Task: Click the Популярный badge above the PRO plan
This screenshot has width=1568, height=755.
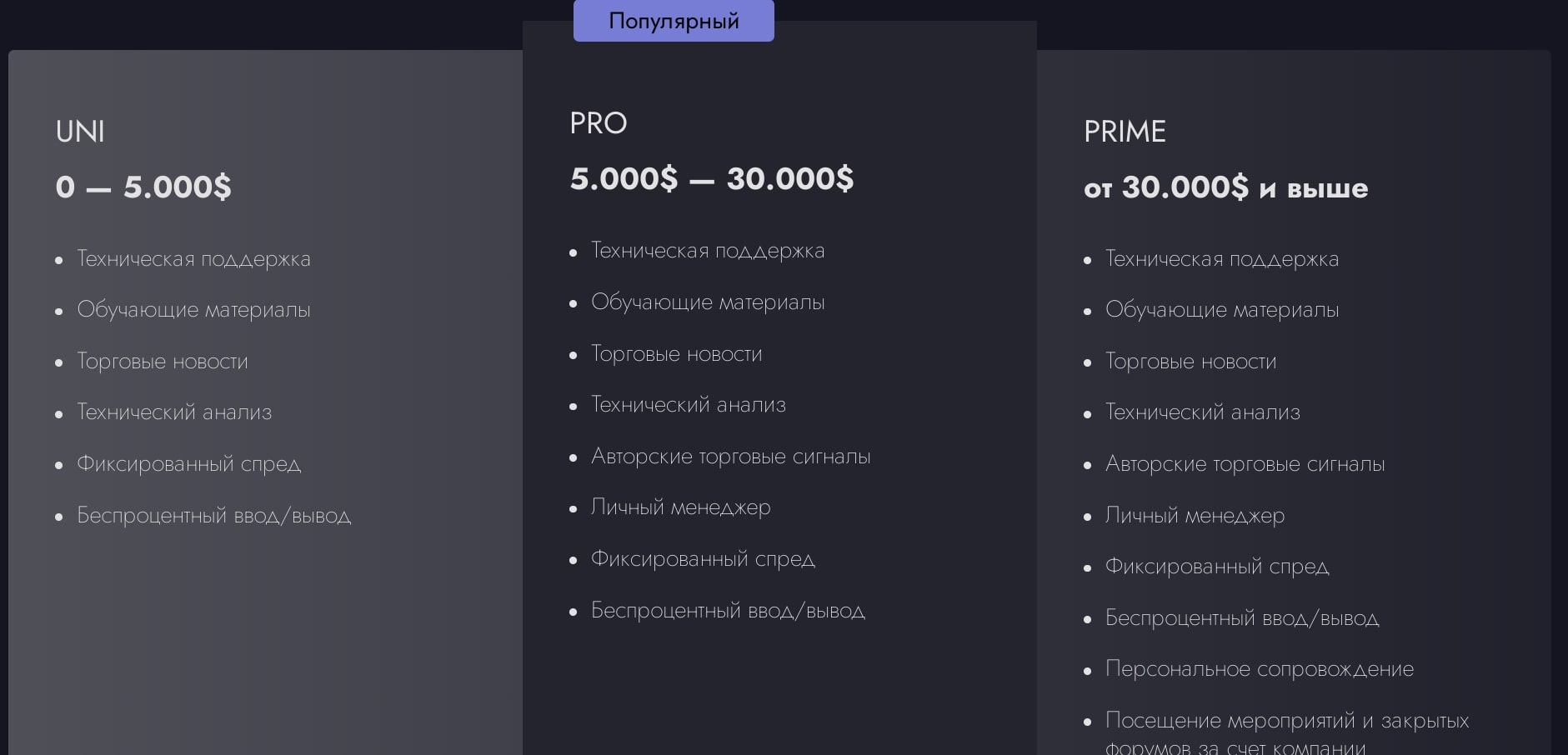Action: click(x=674, y=21)
